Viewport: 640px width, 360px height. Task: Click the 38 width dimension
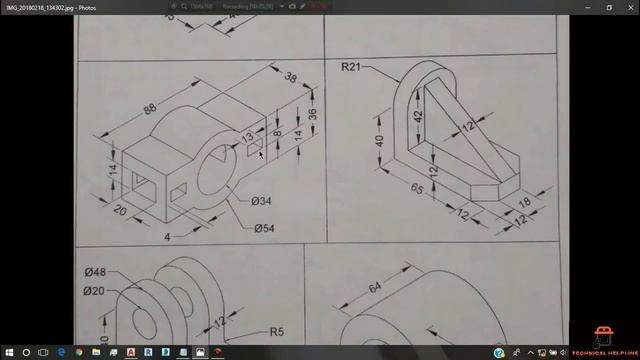click(x=290, y=77)
